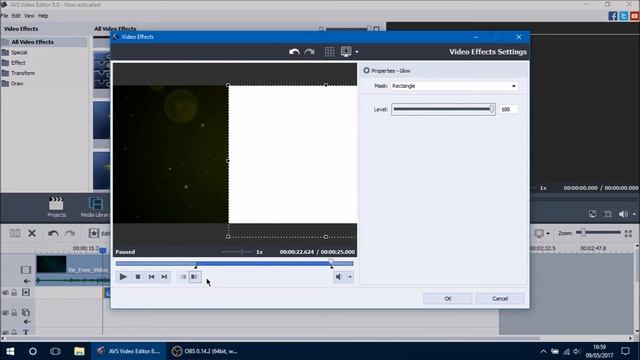Mute the main video track audio
Image resolution: width=640 pixels, height=360 pixels.
(27, 281)
